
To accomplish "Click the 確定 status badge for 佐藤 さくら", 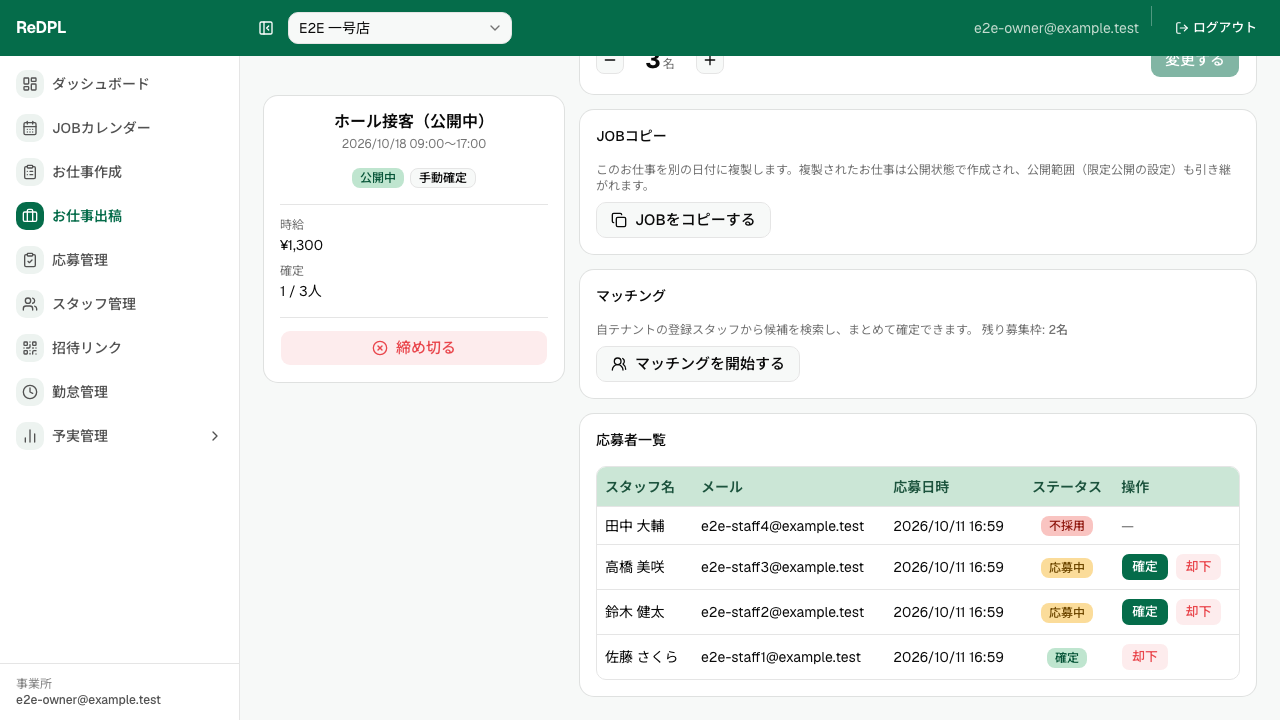I will pos(1067,658).
